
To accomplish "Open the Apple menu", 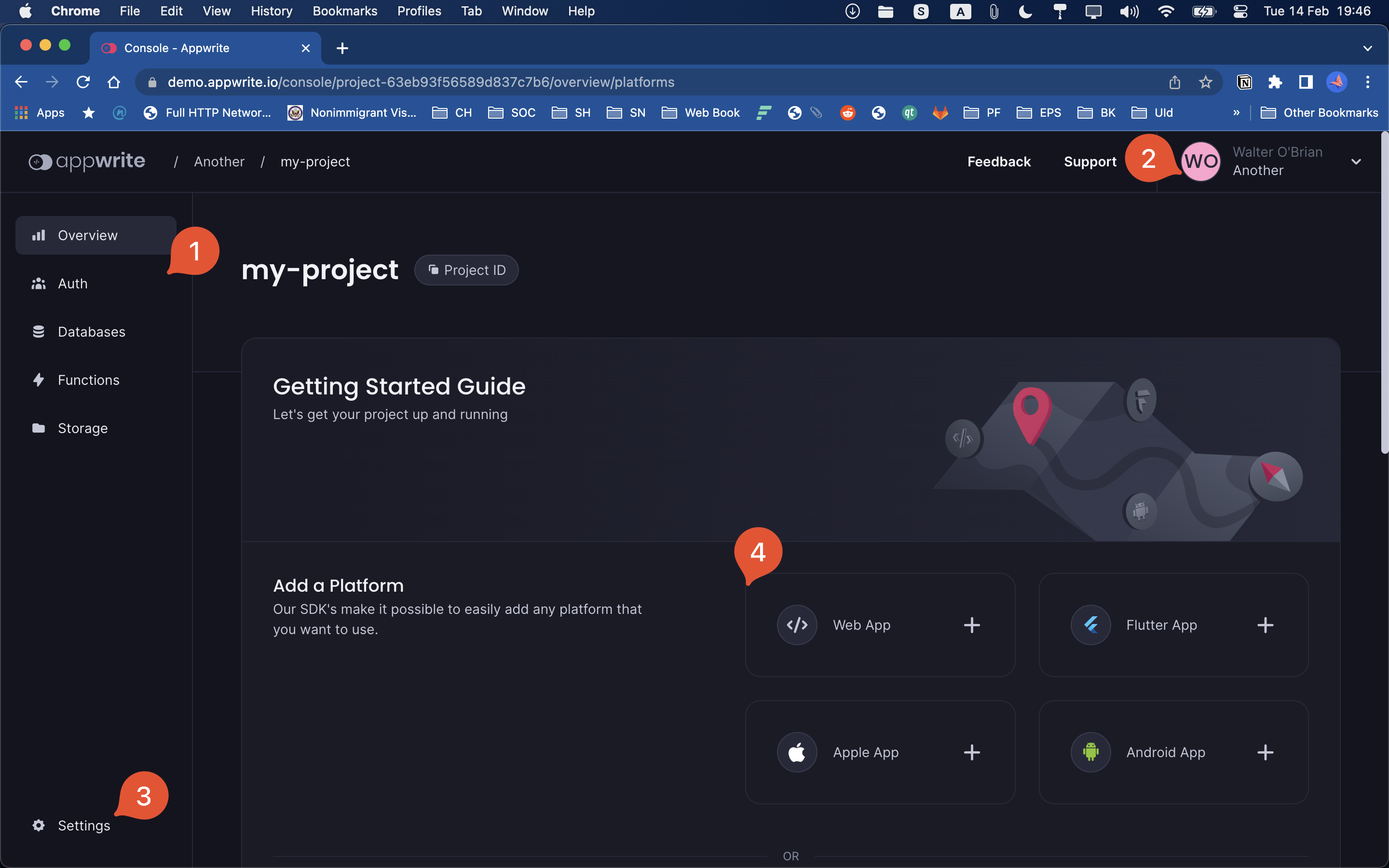I will coord(25,11).
